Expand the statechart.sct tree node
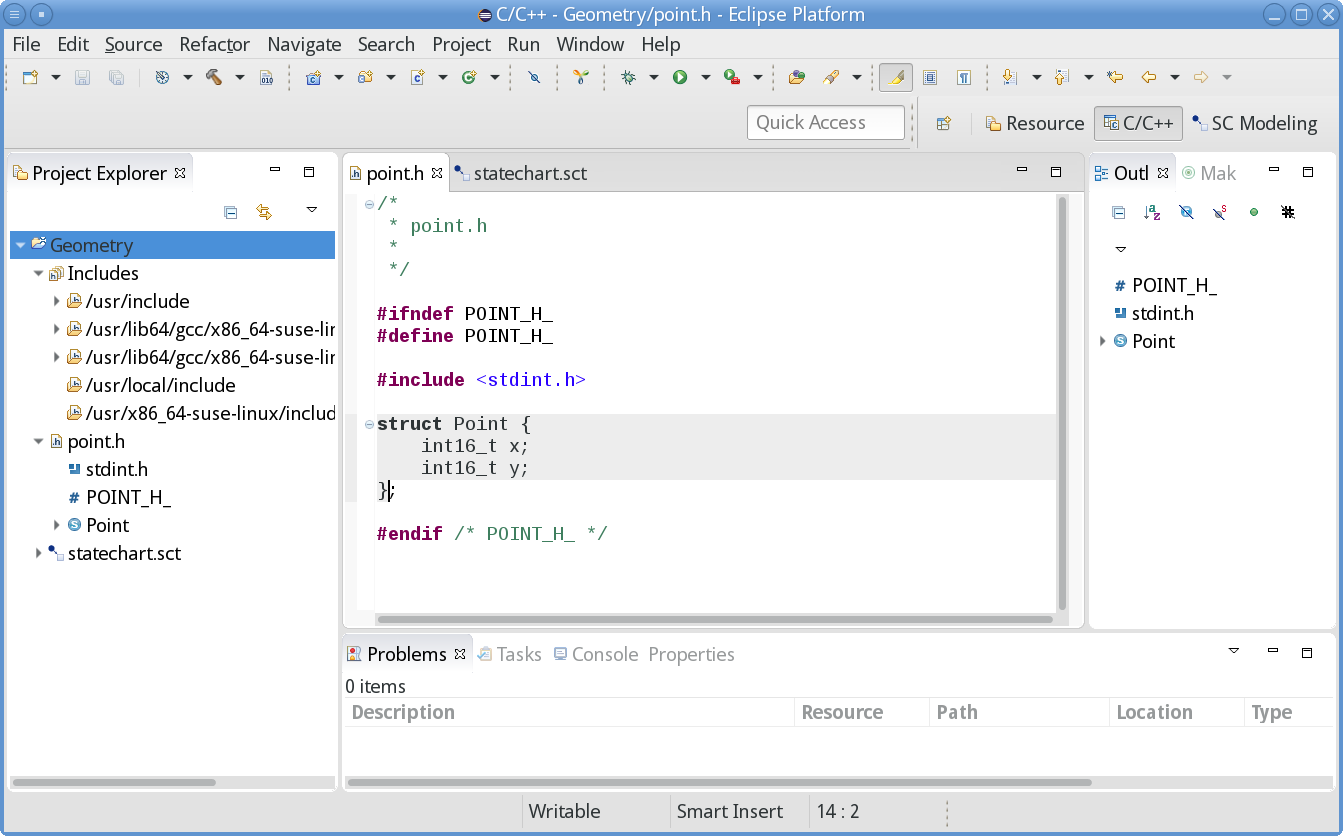Image resolution: width=1343 pixels, height=836 pixels. 39,553
